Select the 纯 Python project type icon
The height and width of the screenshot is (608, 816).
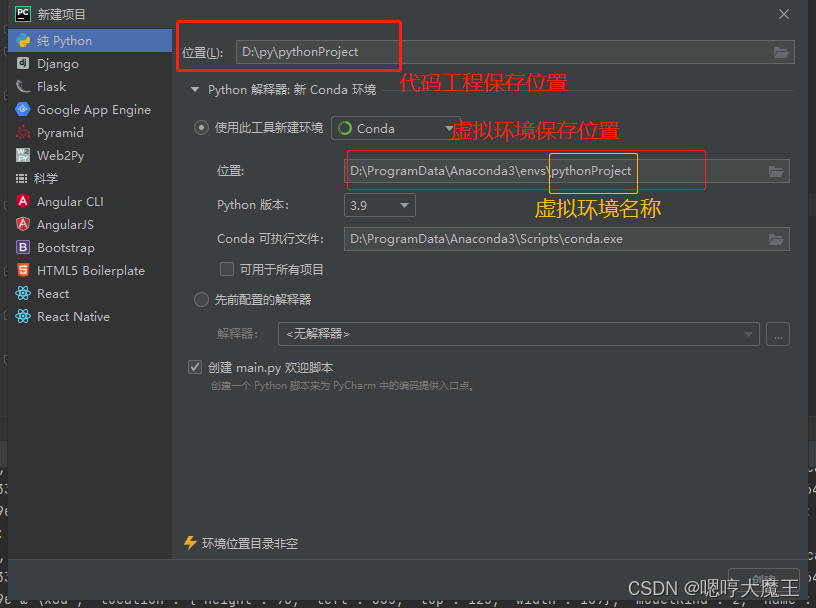[23, 41]
